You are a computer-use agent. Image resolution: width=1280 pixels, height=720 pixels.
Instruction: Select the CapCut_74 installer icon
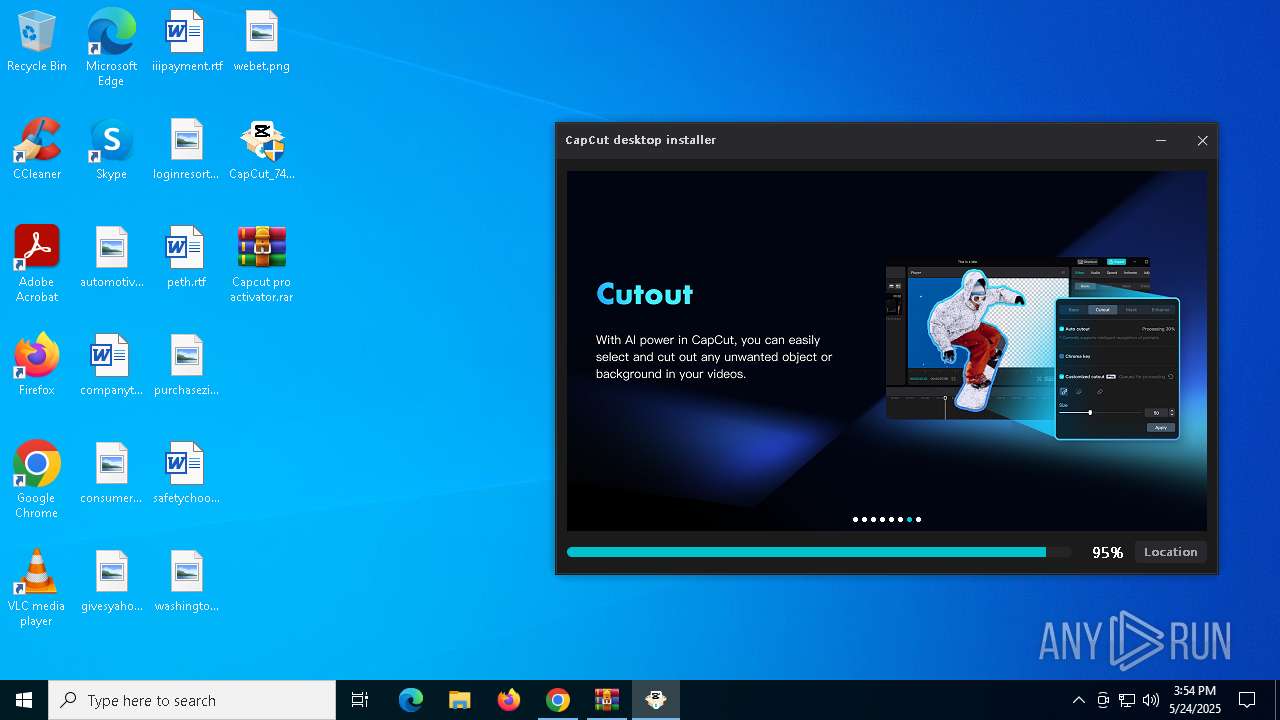[261, 149]
